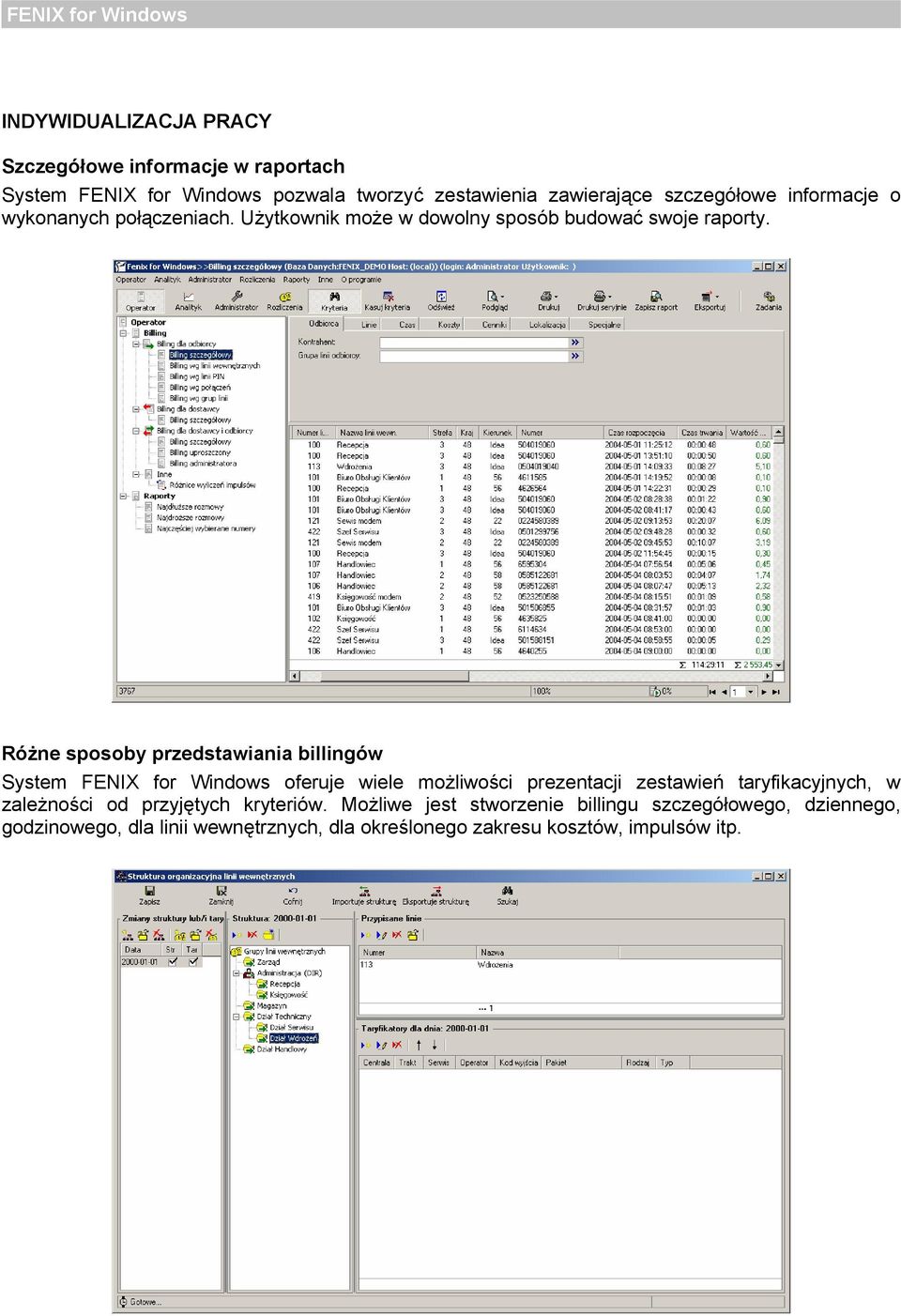Sort by the Nazwa linii wewn. column header
The height and width of the screenshot is (1316, 901).
(382, 433)
